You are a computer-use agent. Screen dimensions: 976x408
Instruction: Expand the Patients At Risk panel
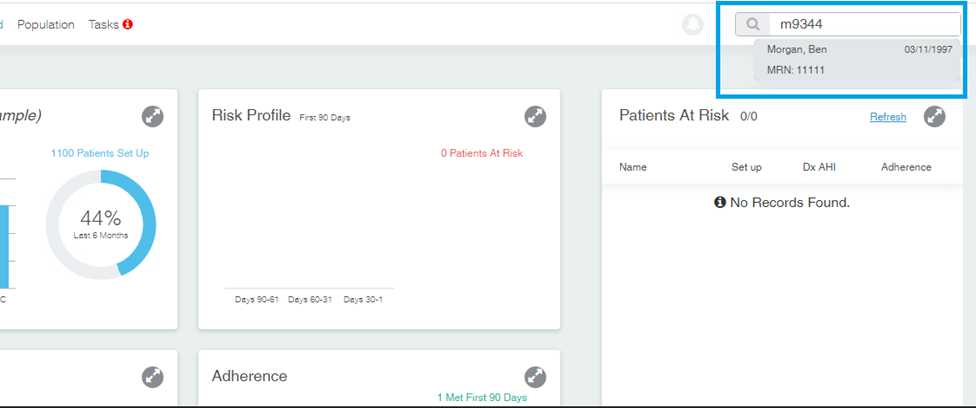934,116
